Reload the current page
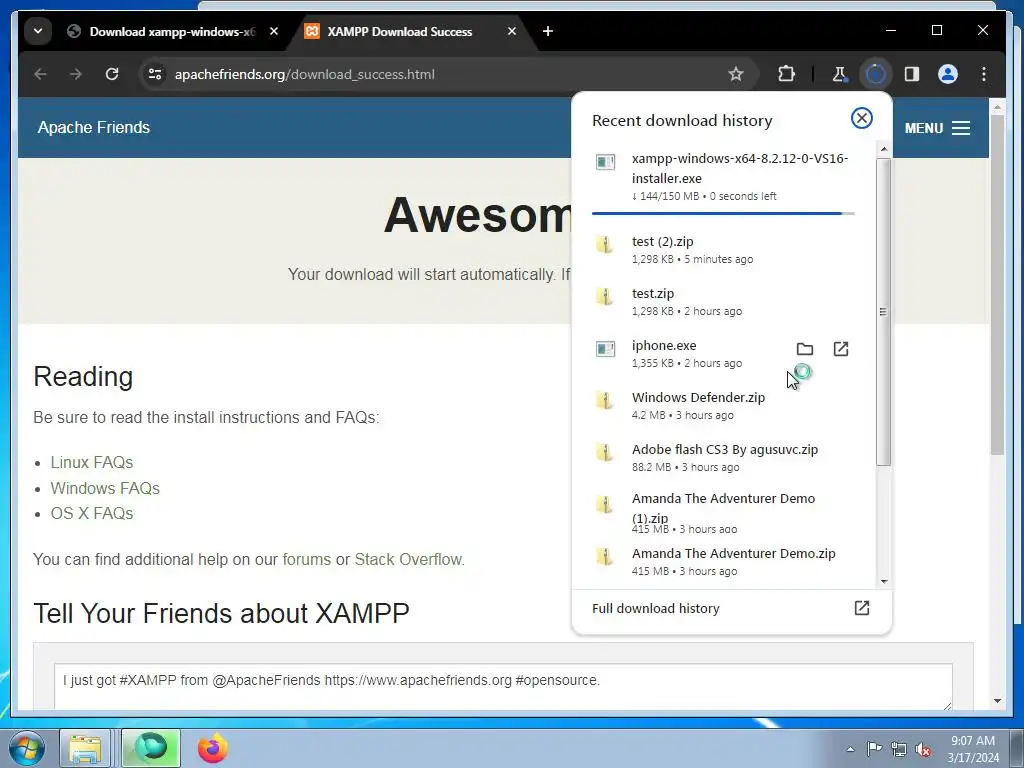1024x768 pixels. [x=112, y=74]
